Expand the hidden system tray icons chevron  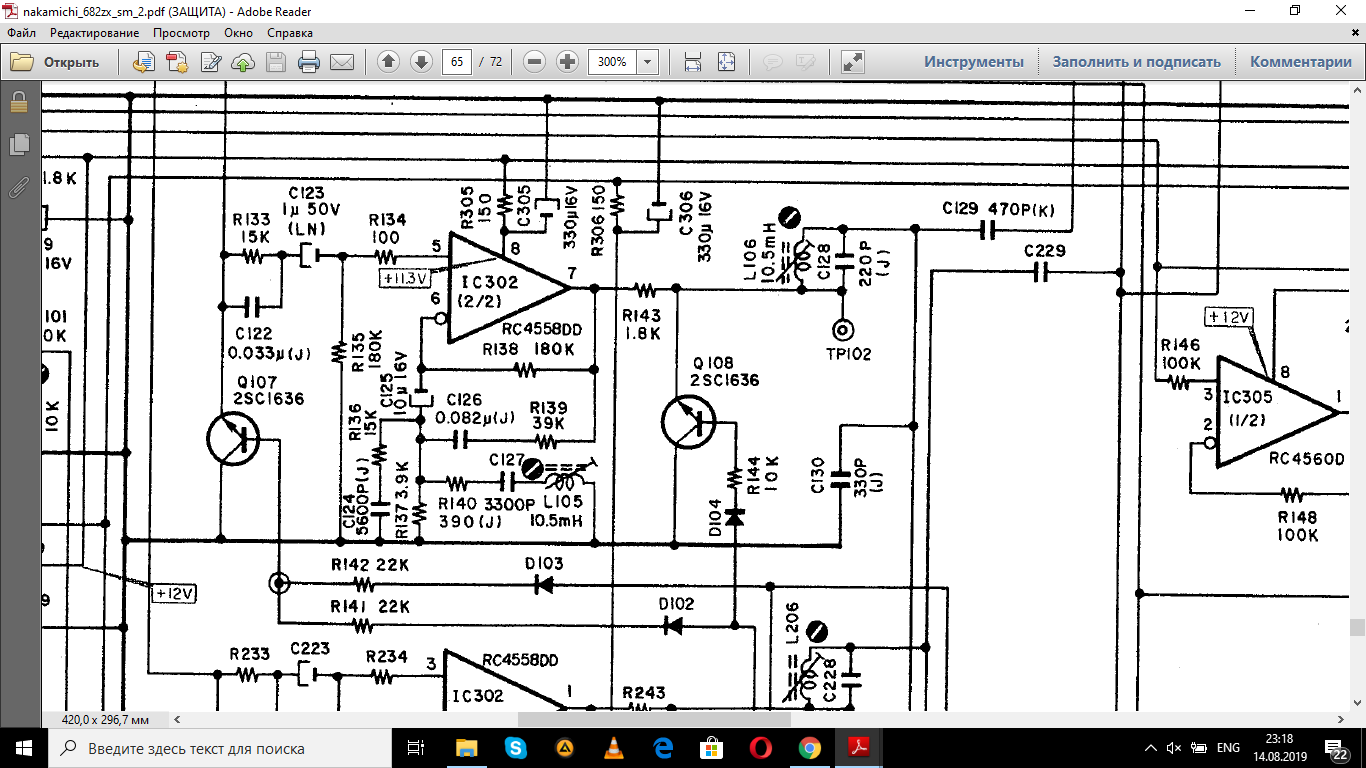pyautogui.click(x=1150, y=748)
